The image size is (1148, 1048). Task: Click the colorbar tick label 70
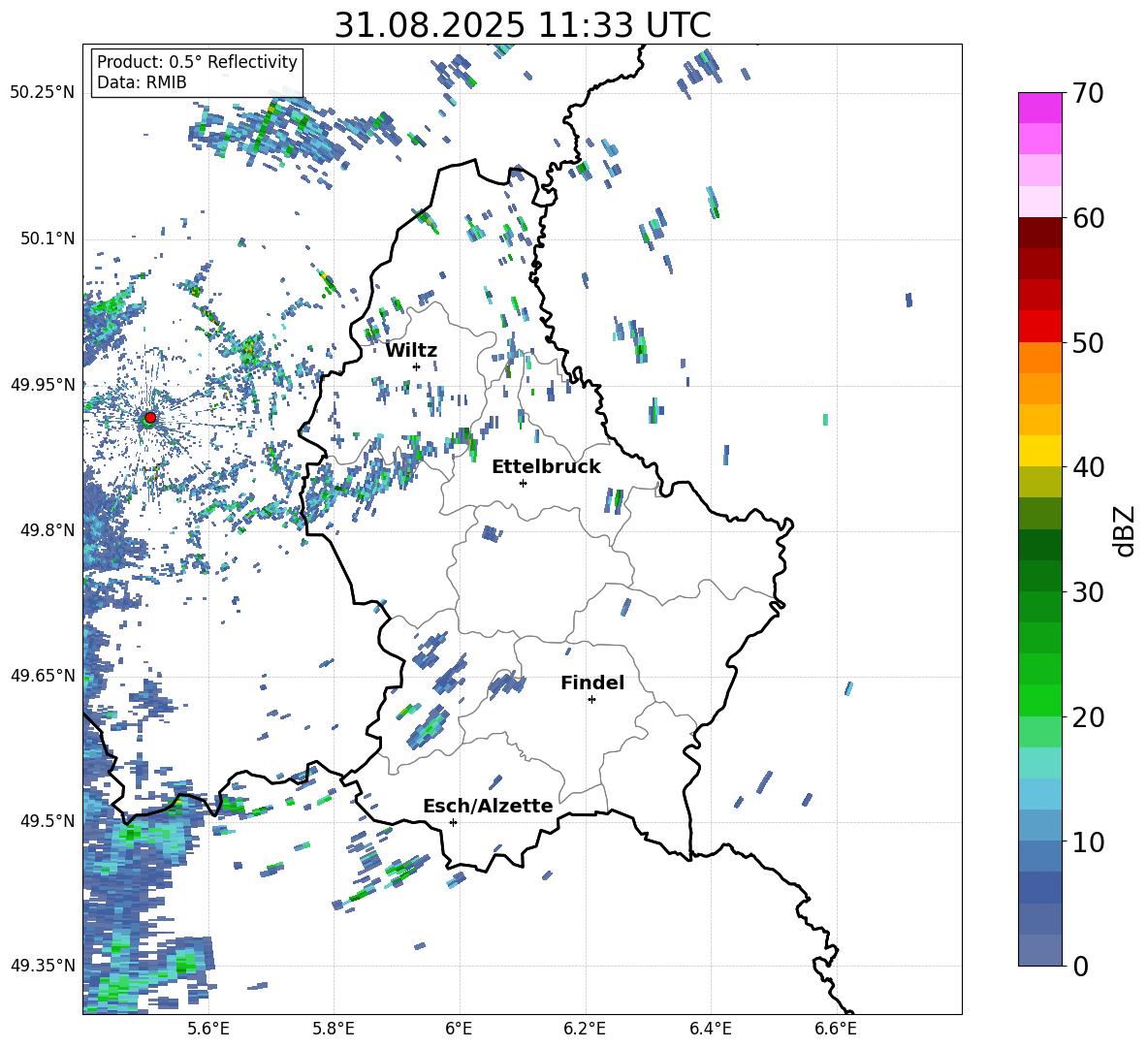click(1087, 94)
